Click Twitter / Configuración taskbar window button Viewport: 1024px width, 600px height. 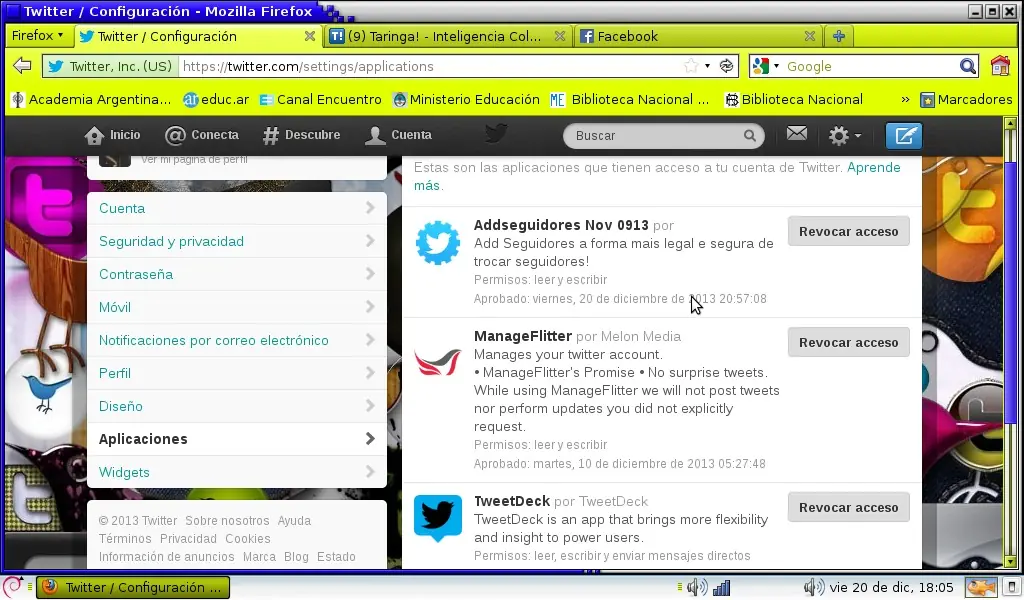pyautogui.click(x=133, y=588)
